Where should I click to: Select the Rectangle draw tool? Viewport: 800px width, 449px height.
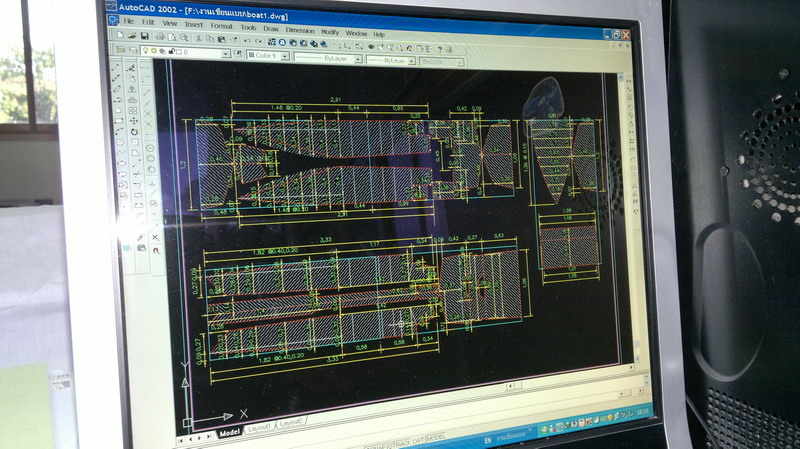click(x=118, y=121)
